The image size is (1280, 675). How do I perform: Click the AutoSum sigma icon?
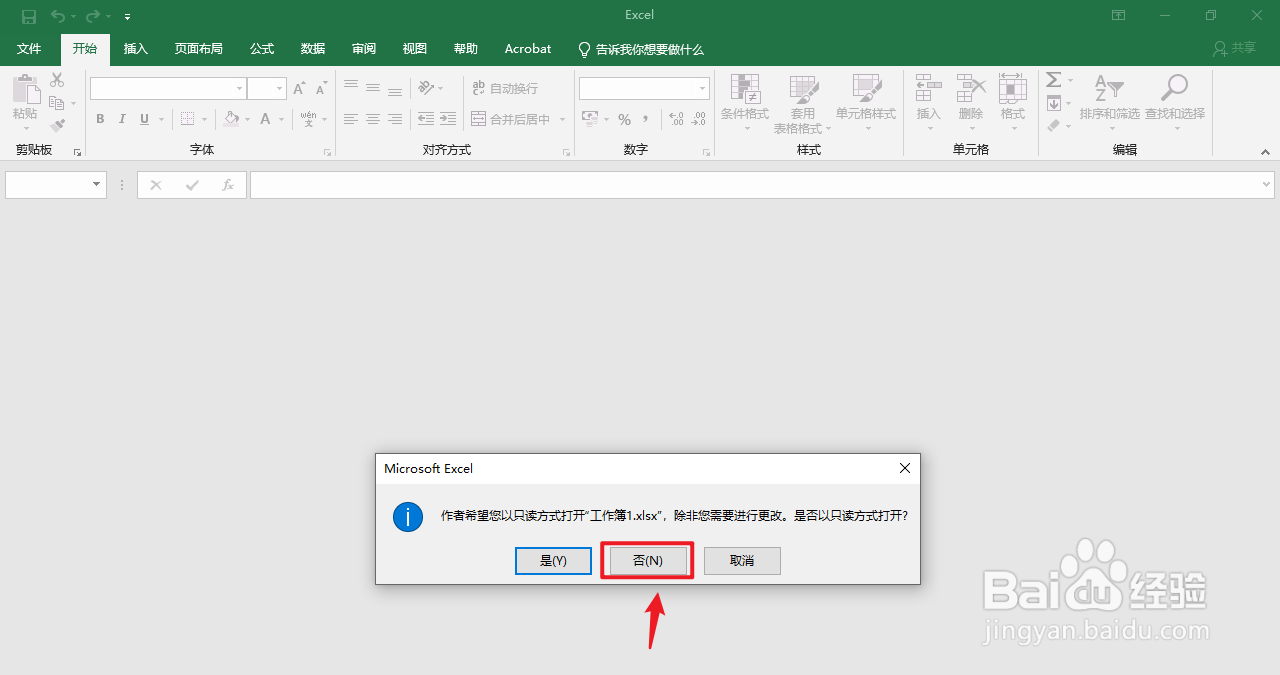(x=1054, y=80)
